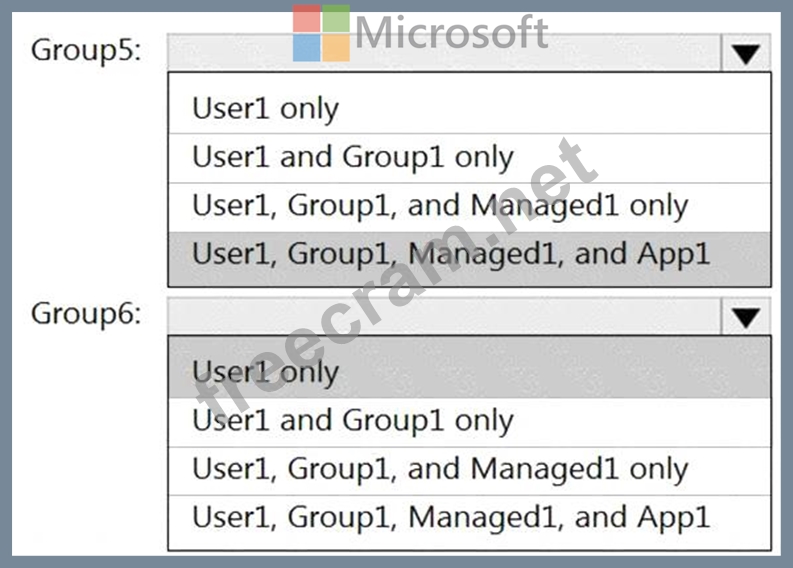Click the Microsoft wordmark text
The image size is (793, 568).
(x=451, y=32)
